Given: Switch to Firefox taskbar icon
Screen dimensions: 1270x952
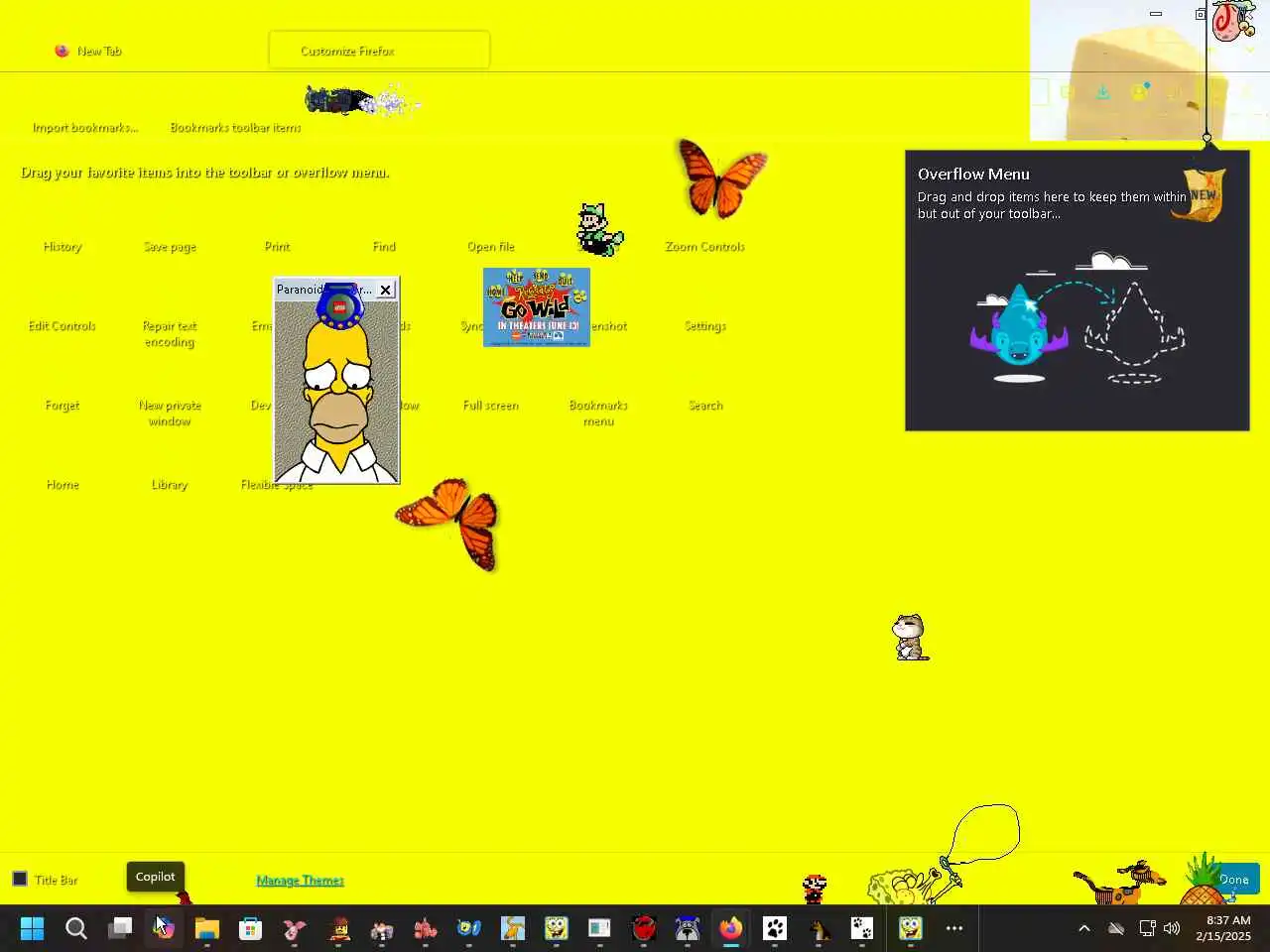Looking at the screenshot, I should coord(731,929).
